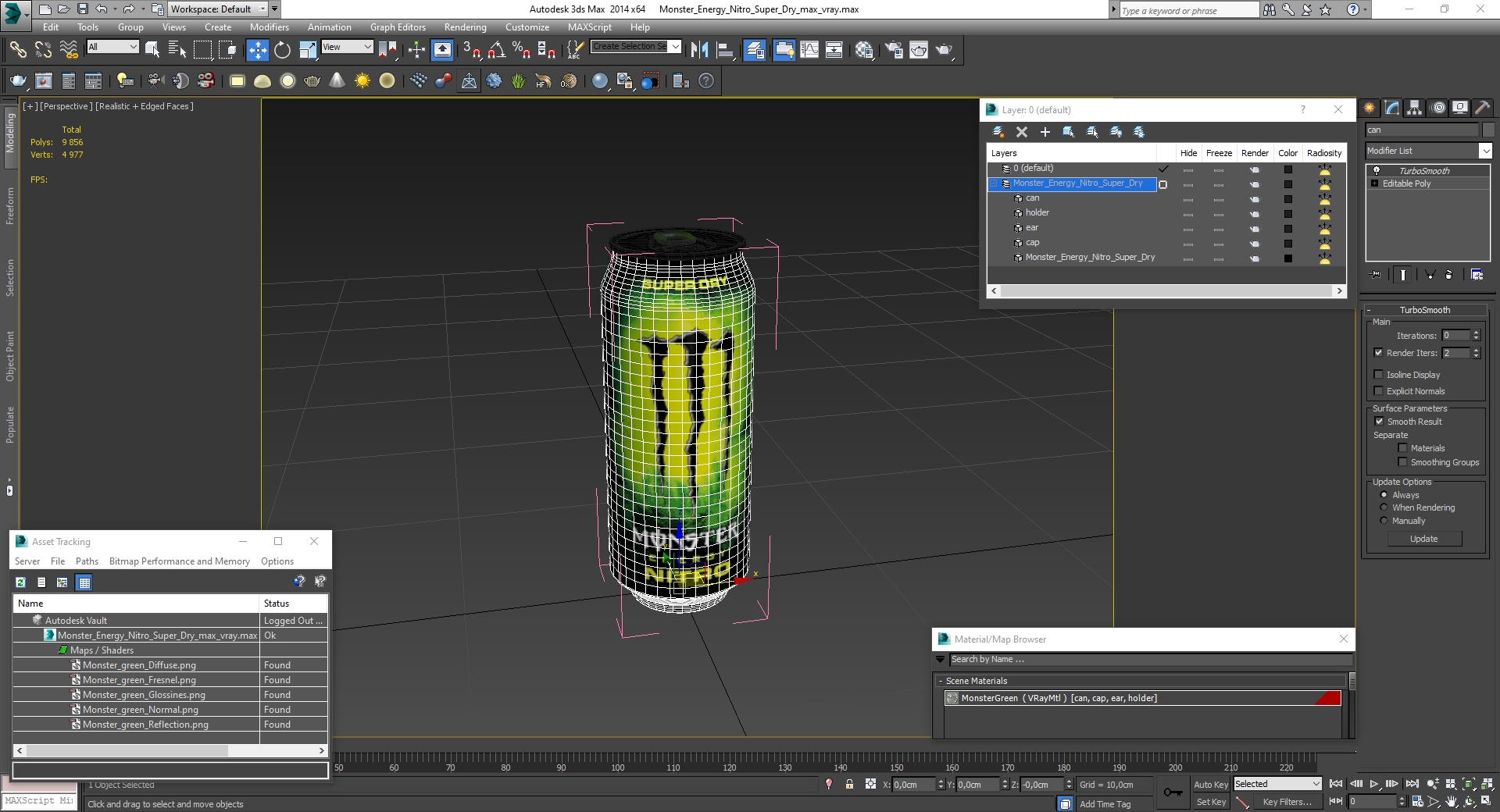
Task: Click the Key Filters button
Action: pos(1287,802)
